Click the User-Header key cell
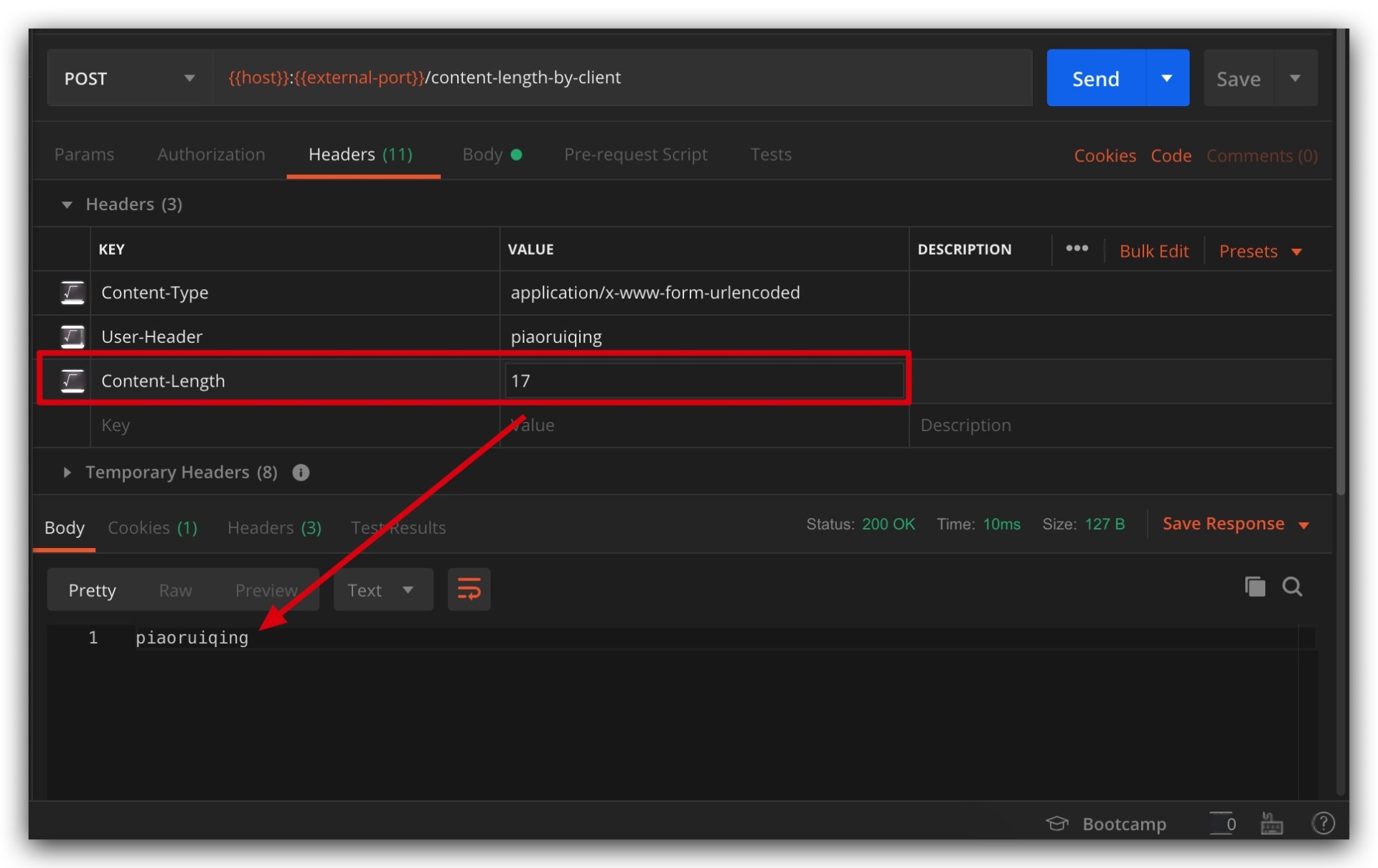 [295, 336]
